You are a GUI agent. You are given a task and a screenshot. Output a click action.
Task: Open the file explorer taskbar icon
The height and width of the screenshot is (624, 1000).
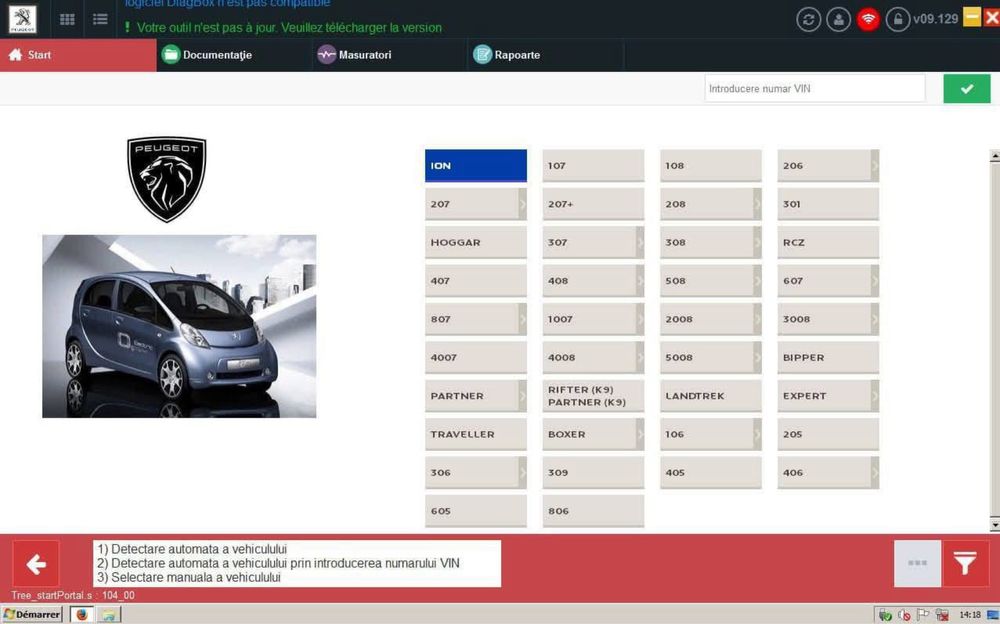pyautogui.click(x=108, y=614)
